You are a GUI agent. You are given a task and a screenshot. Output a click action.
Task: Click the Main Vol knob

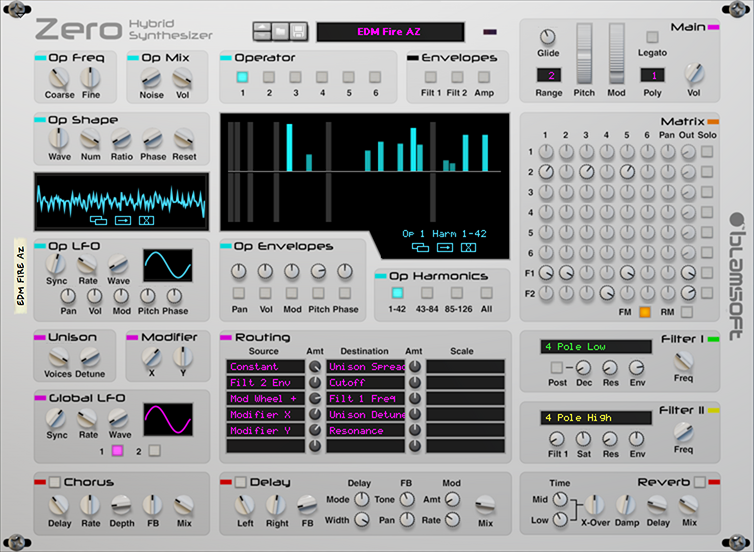click(693, 73)
